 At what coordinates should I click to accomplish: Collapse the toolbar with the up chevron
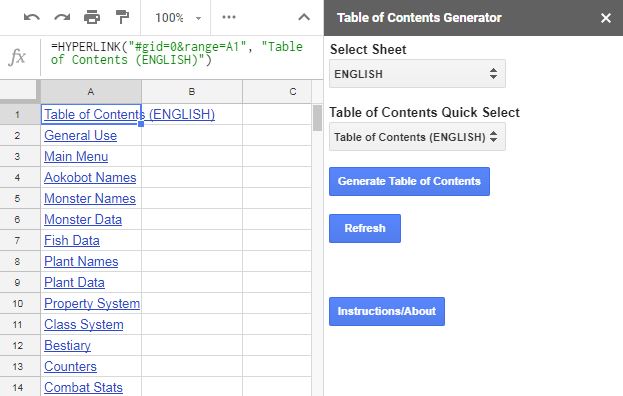(x=304, y=17)
